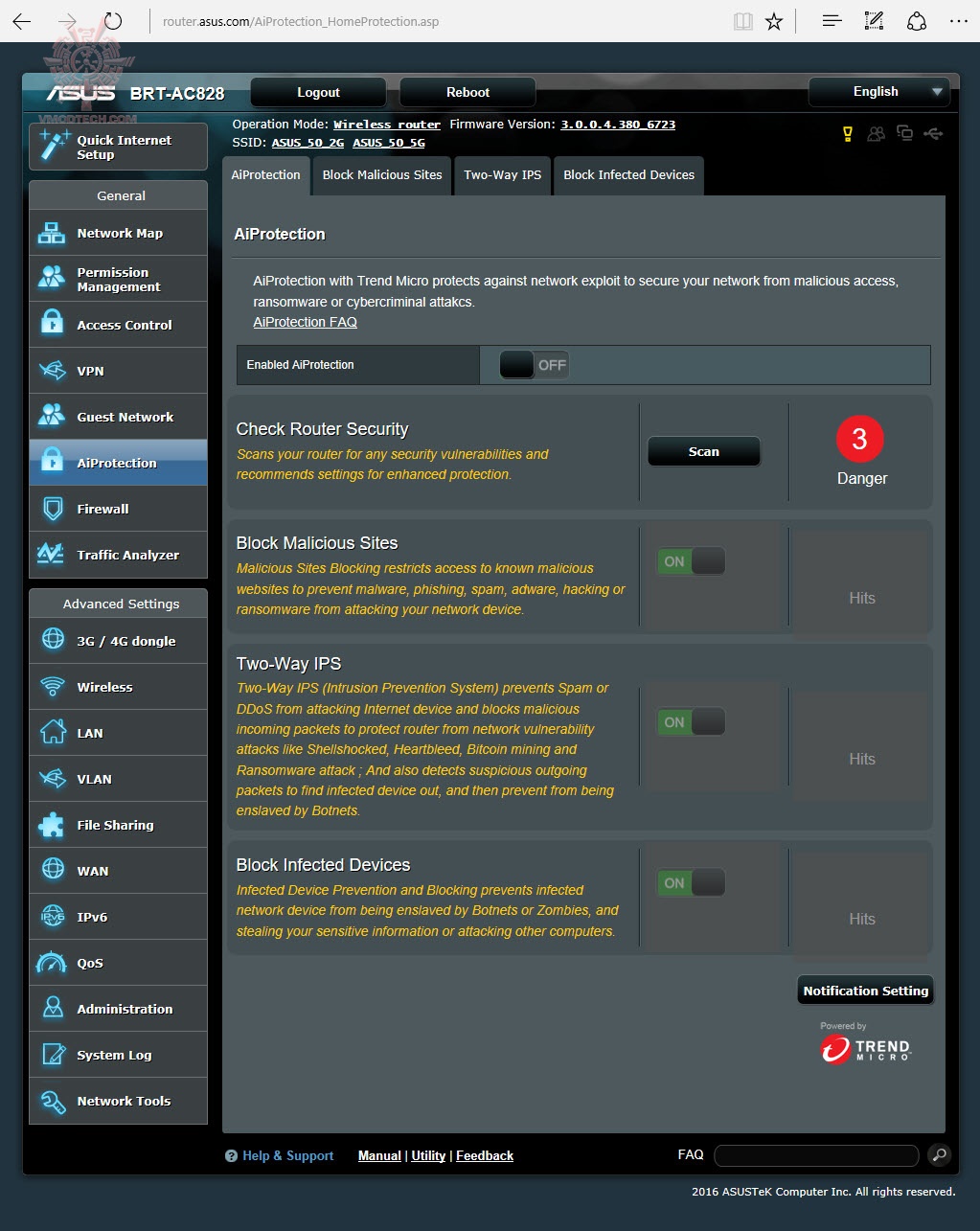Open the Manual link

(379, 1155)
